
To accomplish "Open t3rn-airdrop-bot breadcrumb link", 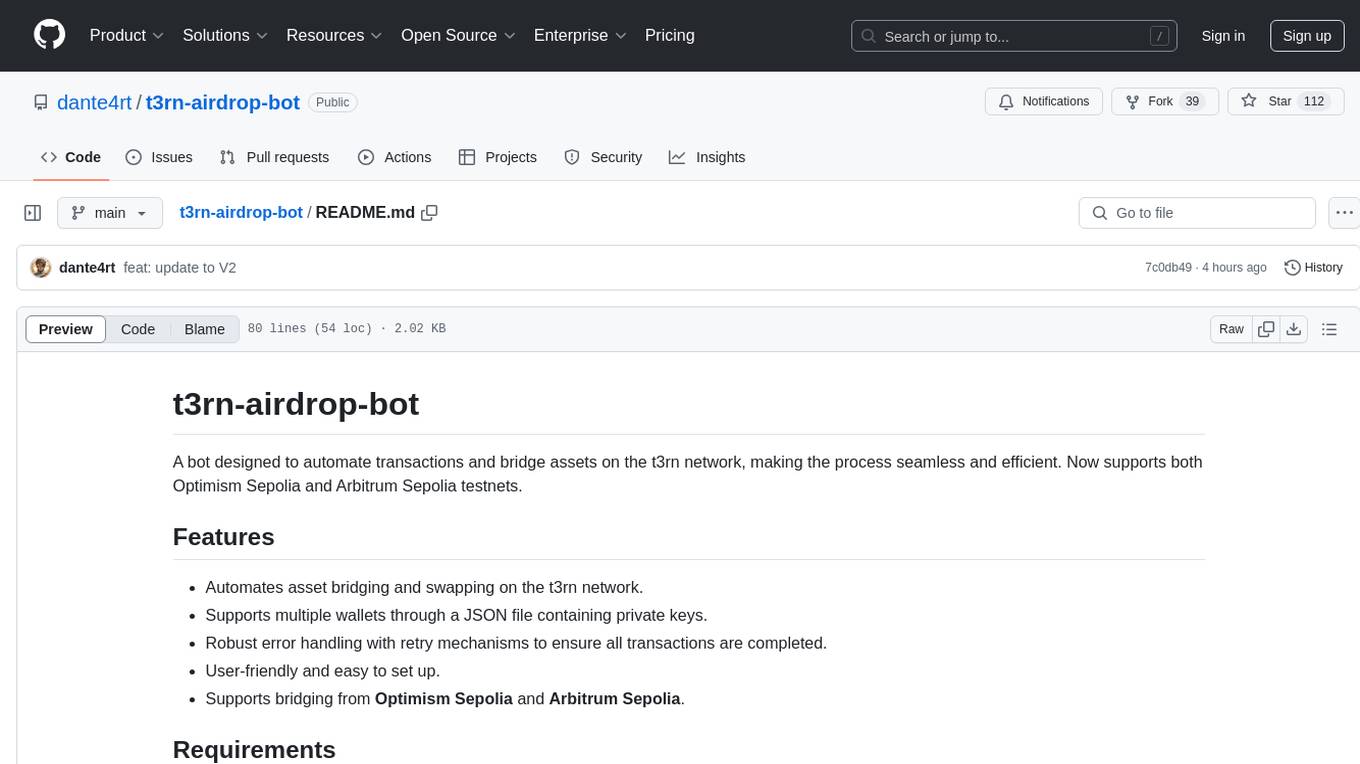I will pos(241,212).
